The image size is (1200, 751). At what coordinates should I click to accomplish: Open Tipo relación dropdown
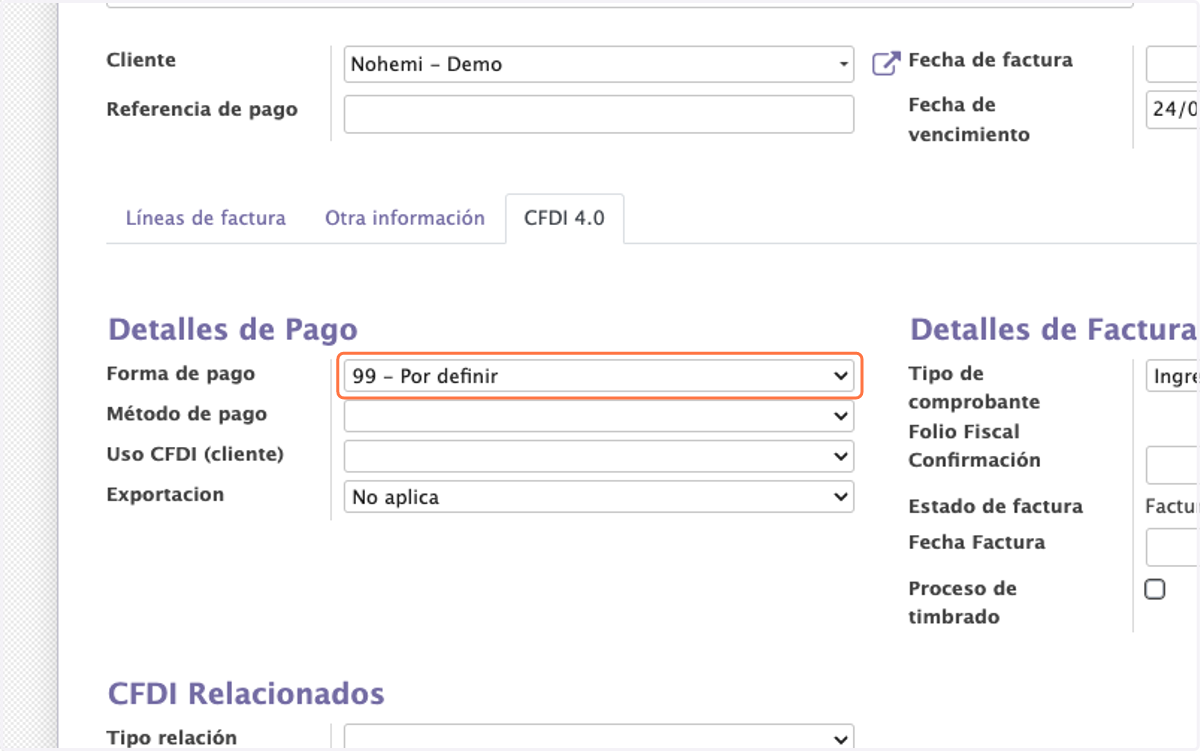click(599, 738)
